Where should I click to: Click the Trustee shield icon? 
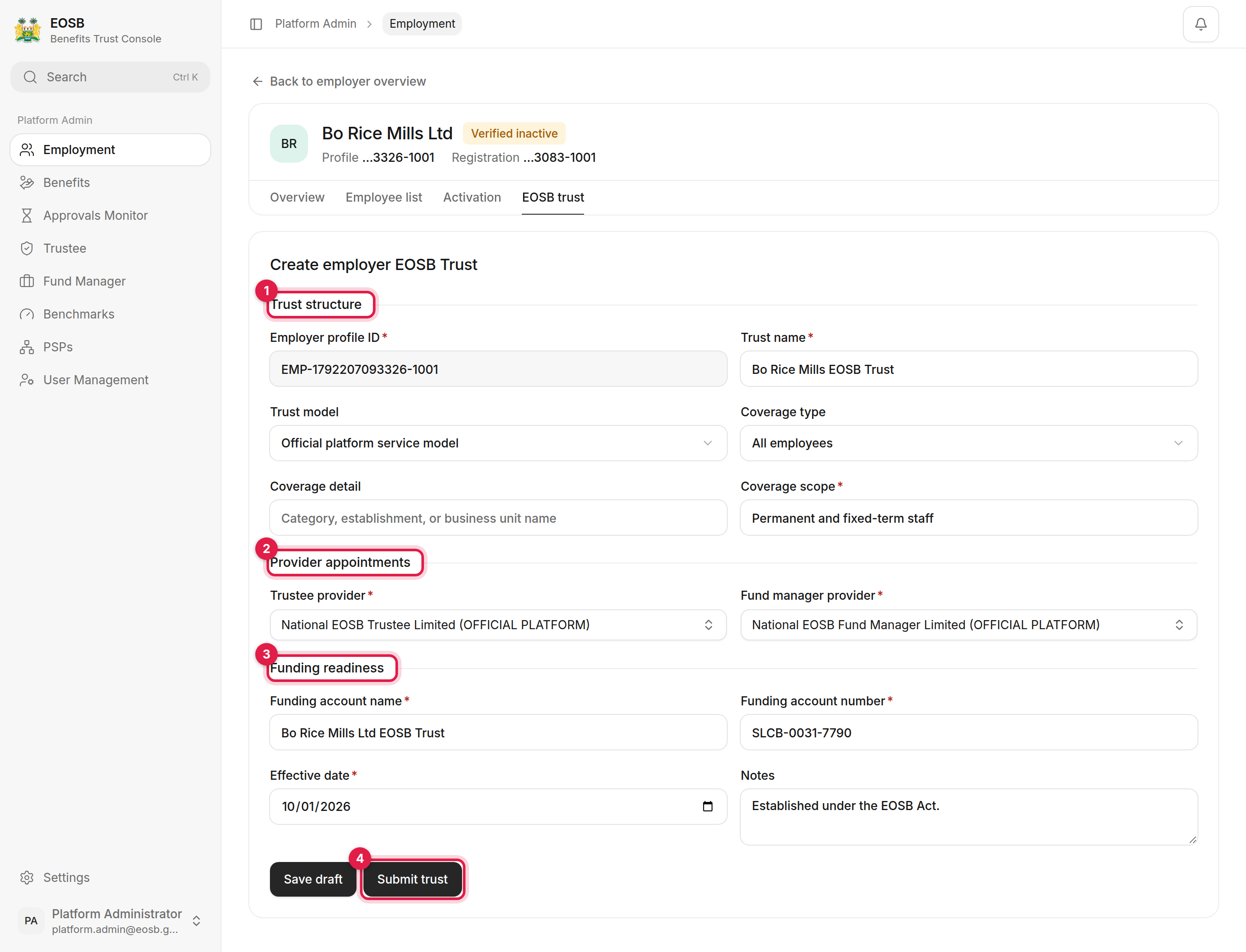click(27, 248)
